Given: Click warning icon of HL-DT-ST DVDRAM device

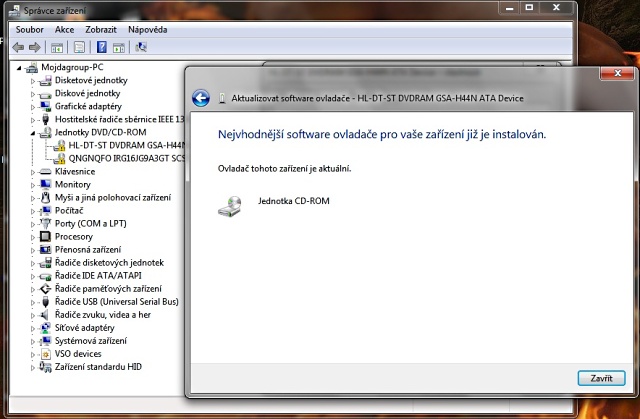Looking at the screenshot, I should [59, 146].
